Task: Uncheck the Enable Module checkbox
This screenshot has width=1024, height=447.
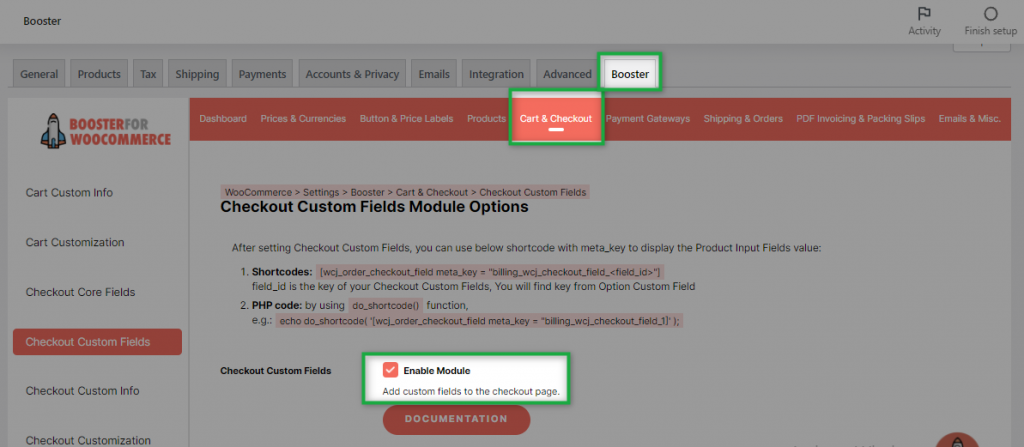Action: pyautogui.click(x=391, y=371)
